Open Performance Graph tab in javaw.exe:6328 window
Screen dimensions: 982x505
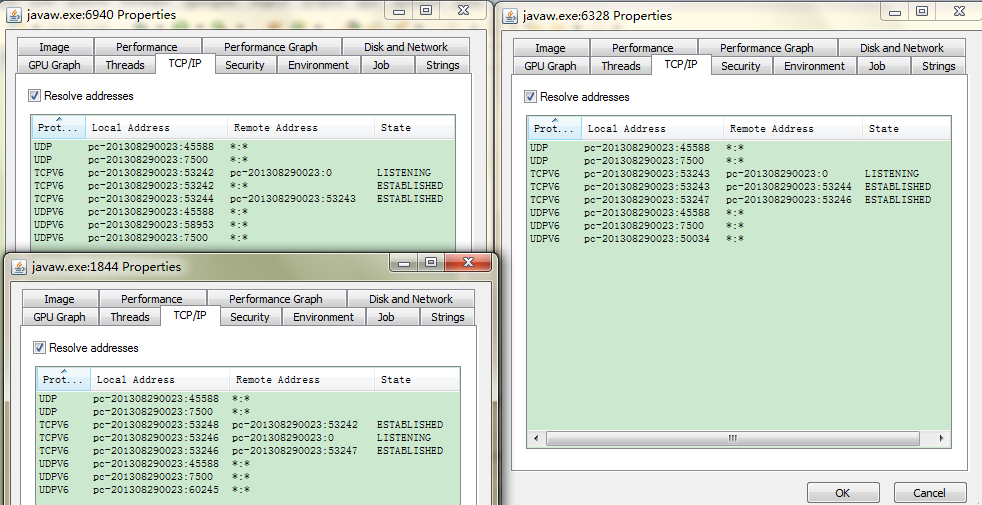coord(767,48)
